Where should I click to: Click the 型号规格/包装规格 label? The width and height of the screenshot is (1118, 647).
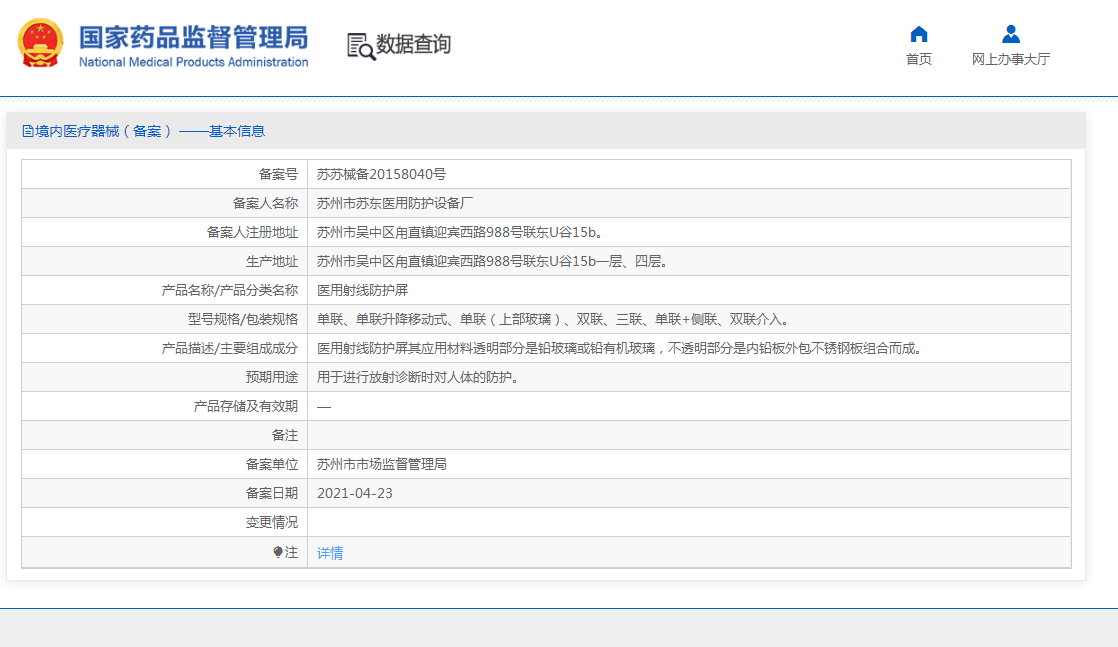tap(243, 320)
